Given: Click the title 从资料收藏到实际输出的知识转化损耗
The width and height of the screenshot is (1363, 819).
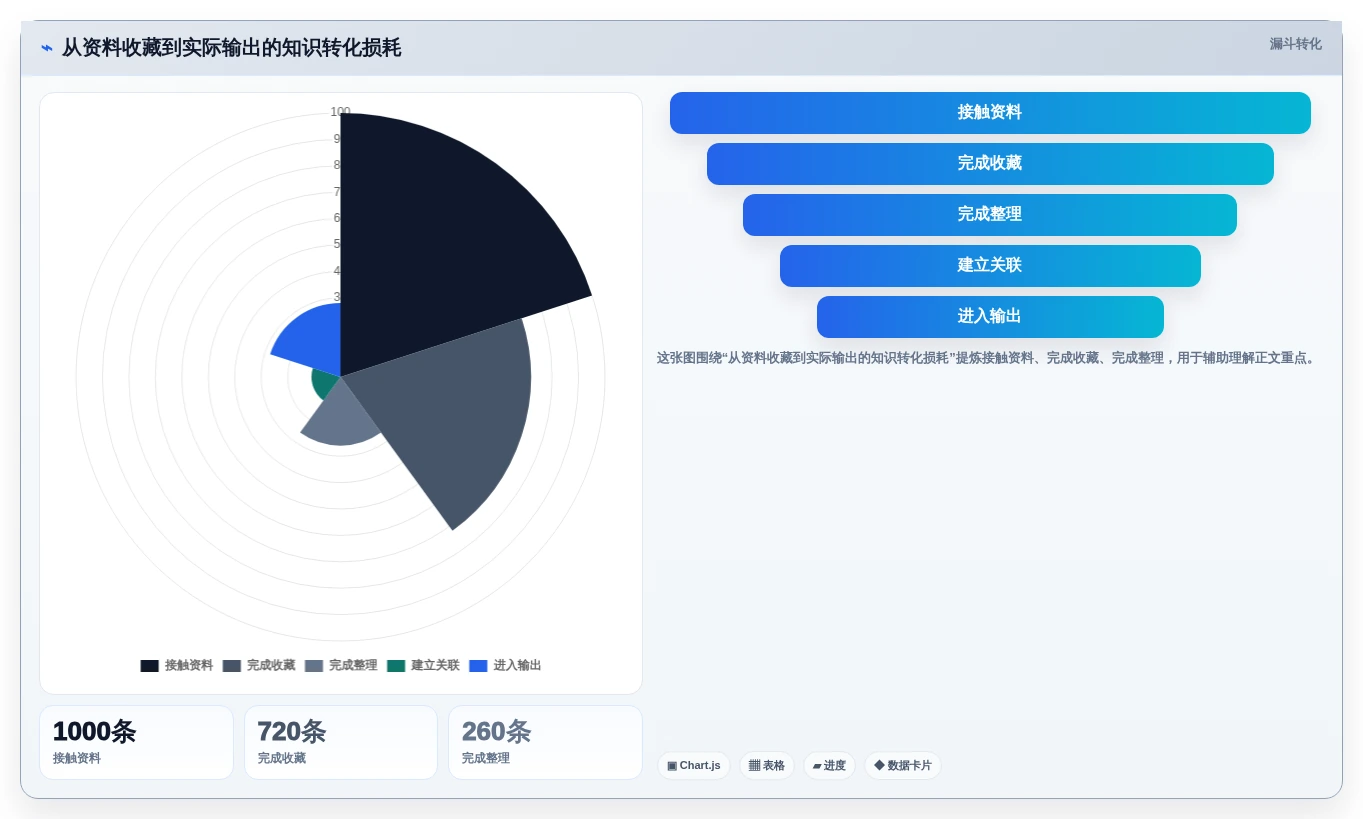Looking at the screenshot, I should [231, 48].
